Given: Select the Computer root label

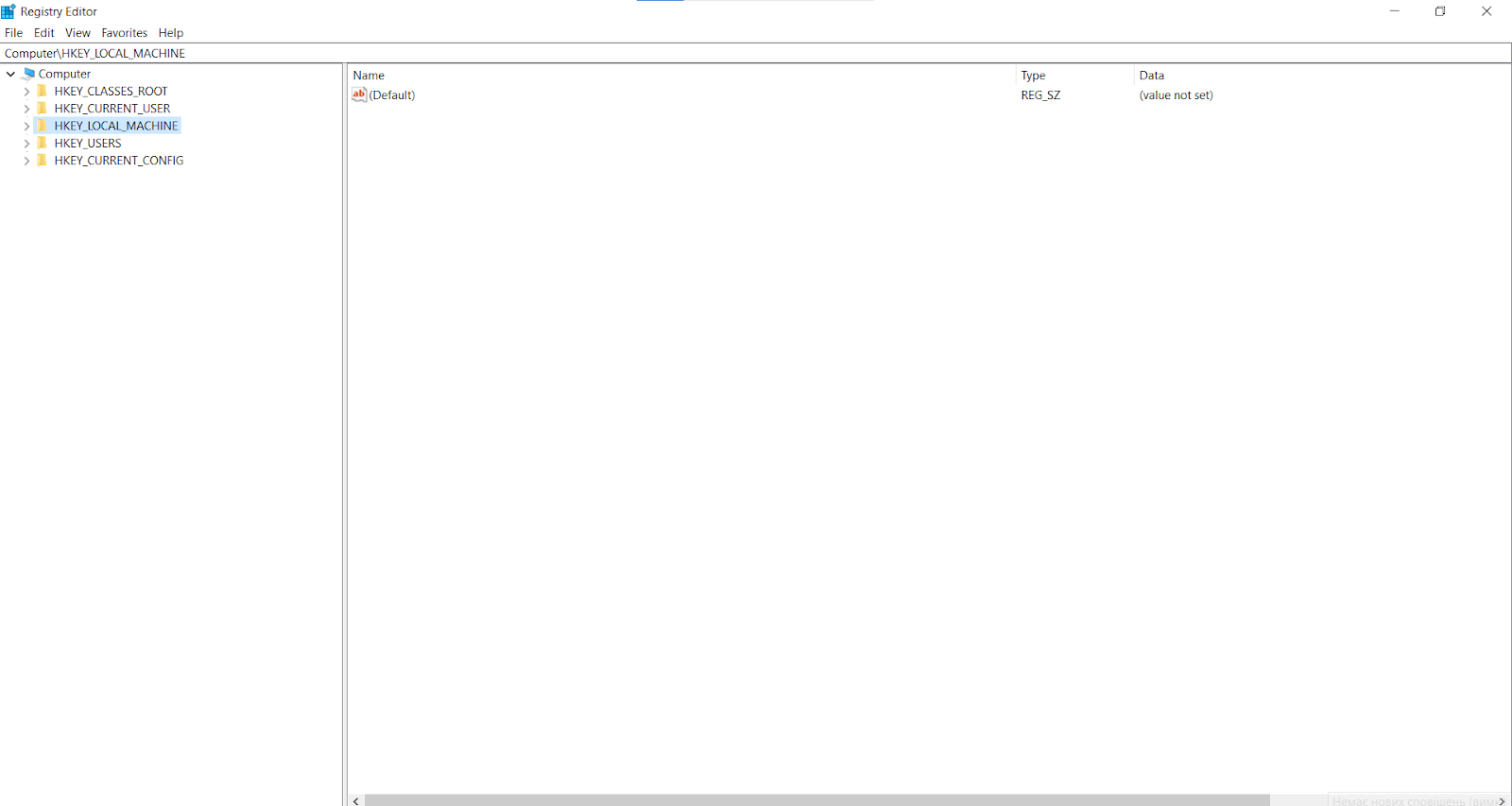Looking at the screenshot, I should (64, 74).
